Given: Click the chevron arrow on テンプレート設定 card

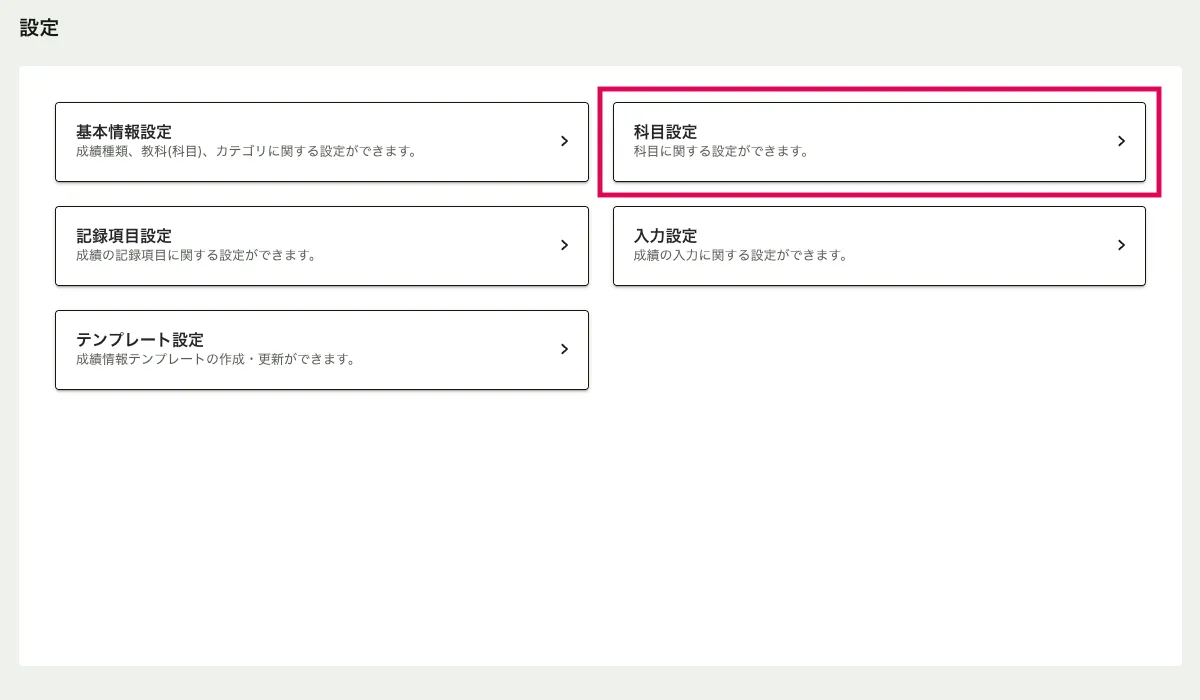Looking at the screenshot, I should pos(564,349).
